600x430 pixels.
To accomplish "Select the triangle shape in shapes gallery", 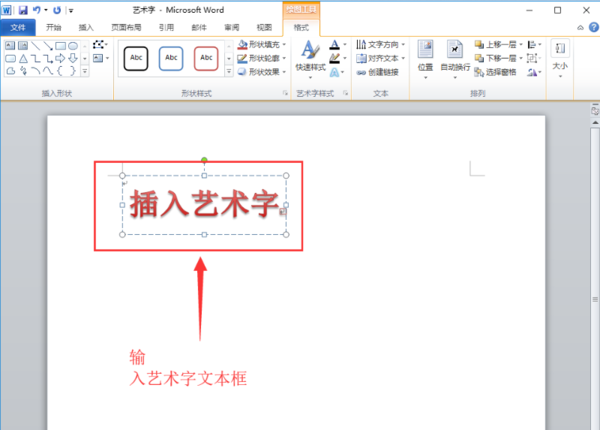I will (x=23, y=59).
